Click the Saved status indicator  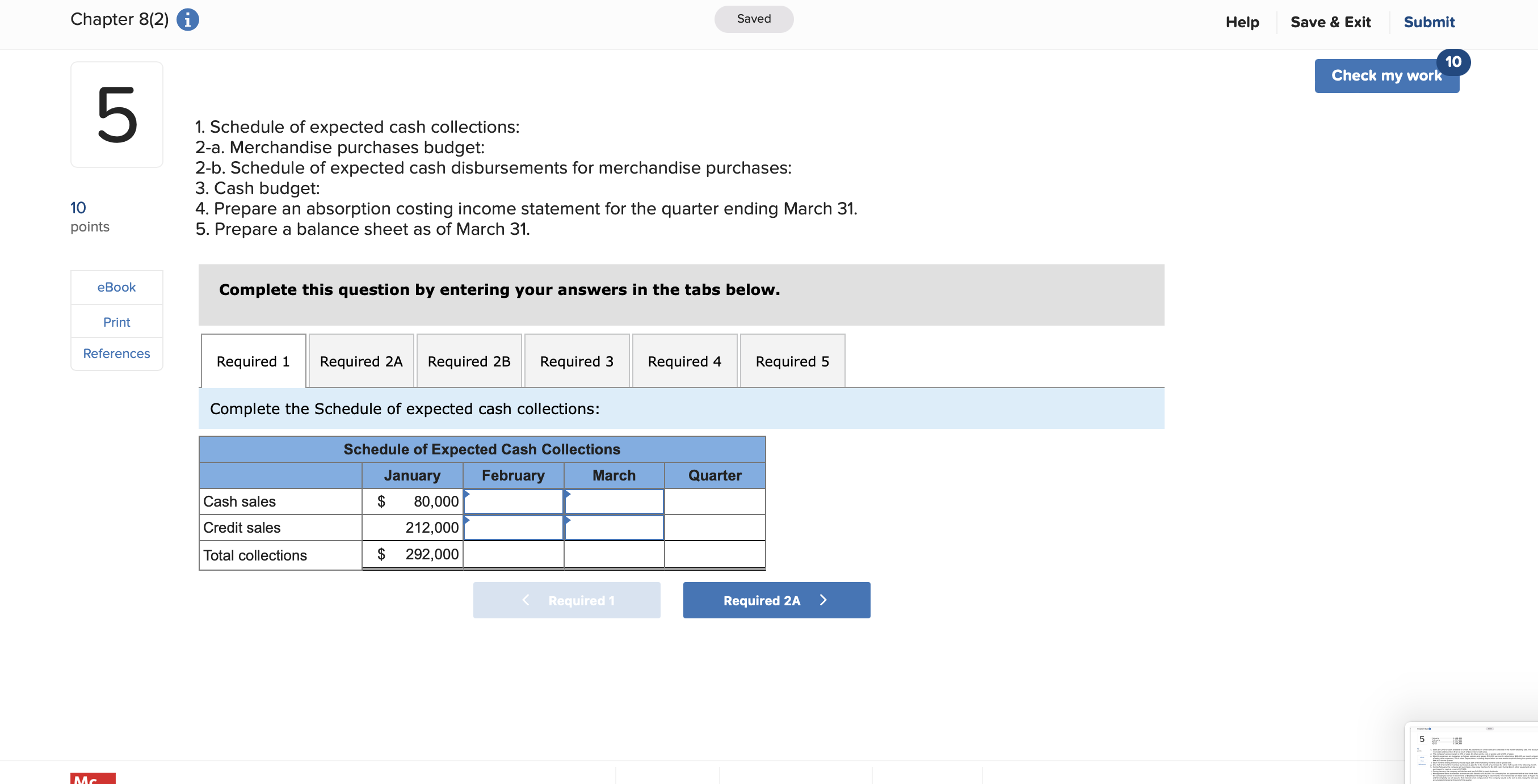(x=754, y=19)
